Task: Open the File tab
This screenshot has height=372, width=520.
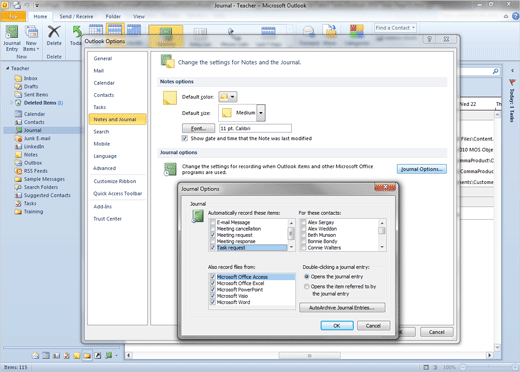Action: tap(13, 16)
